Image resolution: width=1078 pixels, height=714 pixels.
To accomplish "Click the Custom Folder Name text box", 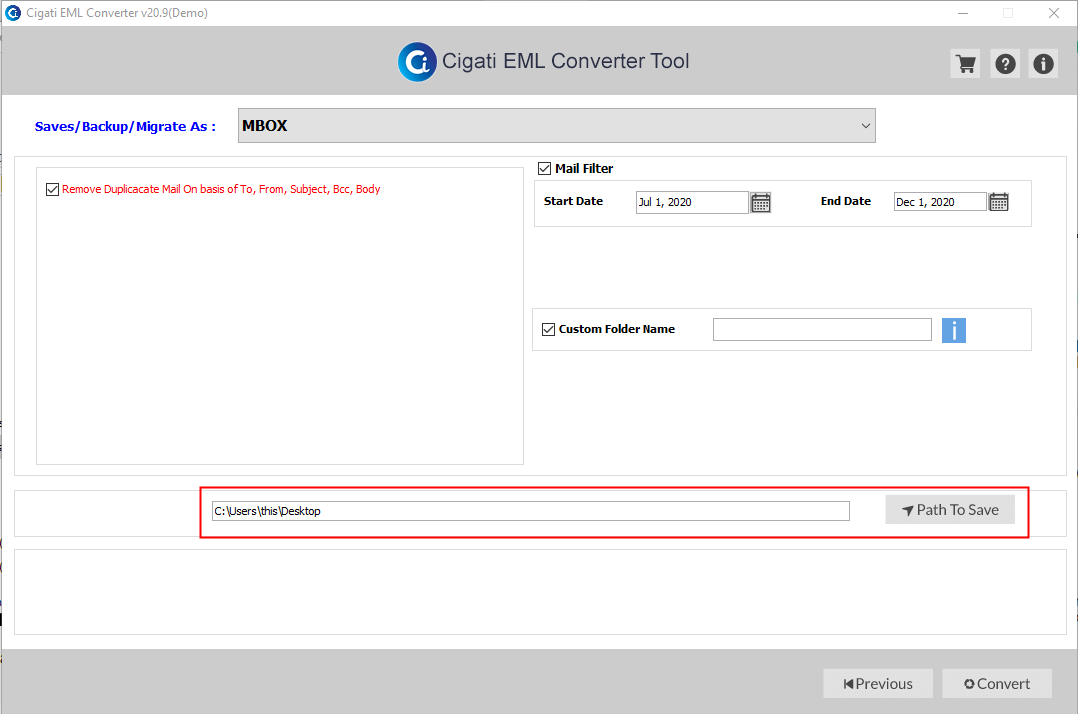I will [822, 329].
